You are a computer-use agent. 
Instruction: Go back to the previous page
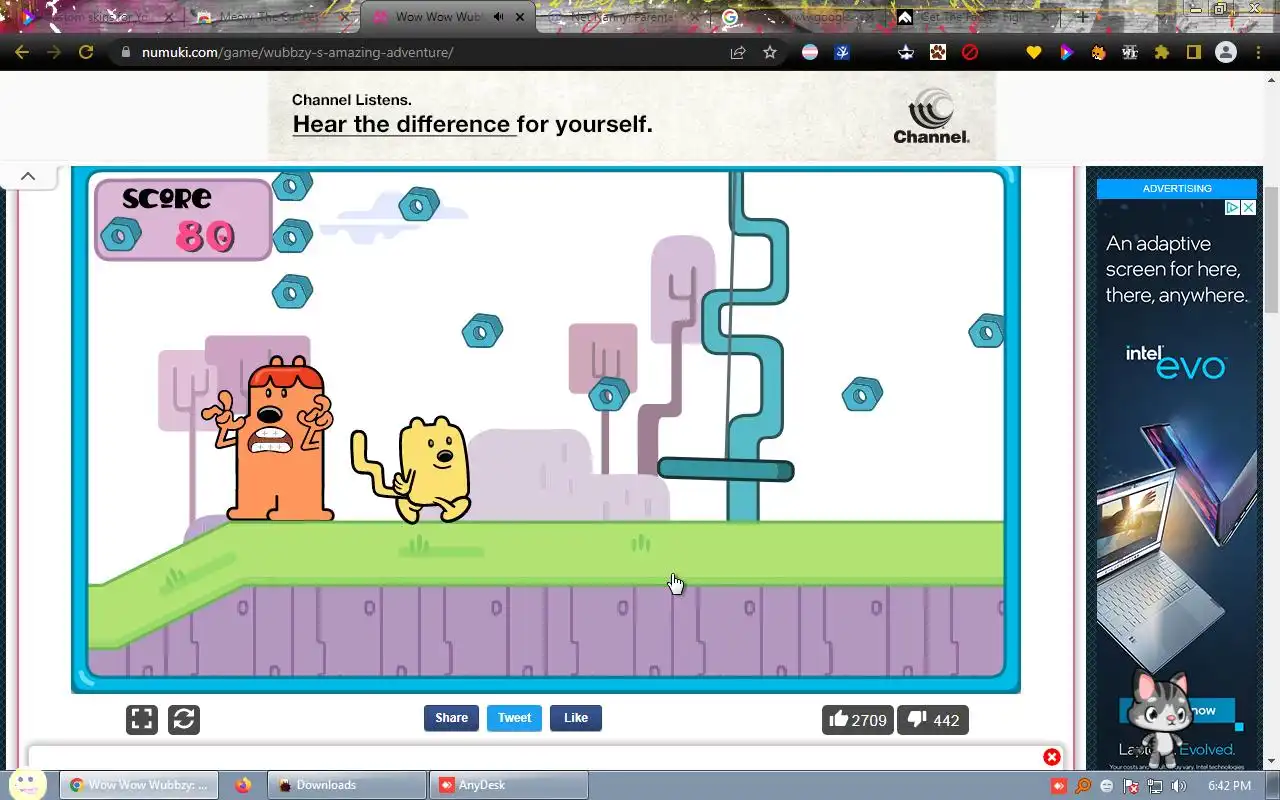(x=22, y=52)
